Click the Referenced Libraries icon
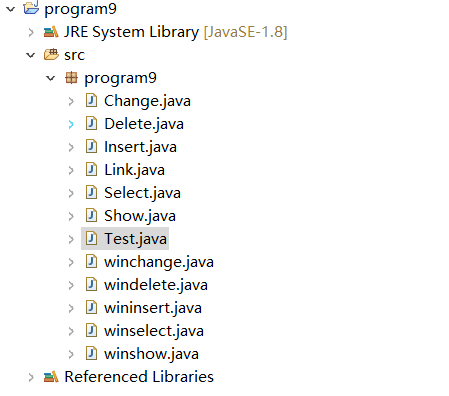The image size is (449, 396). coord(51,377)
